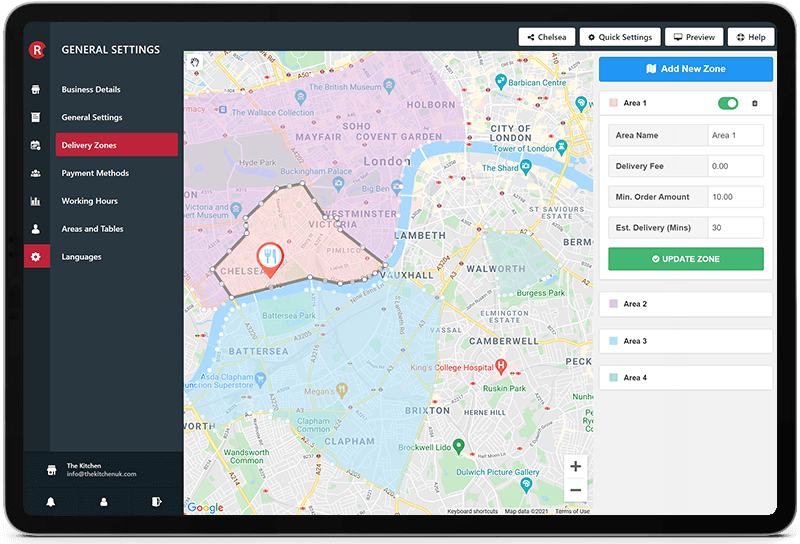Click the list icon beside General Settings
This screenshot has height=544, width=800.
[x=36, y=117]
